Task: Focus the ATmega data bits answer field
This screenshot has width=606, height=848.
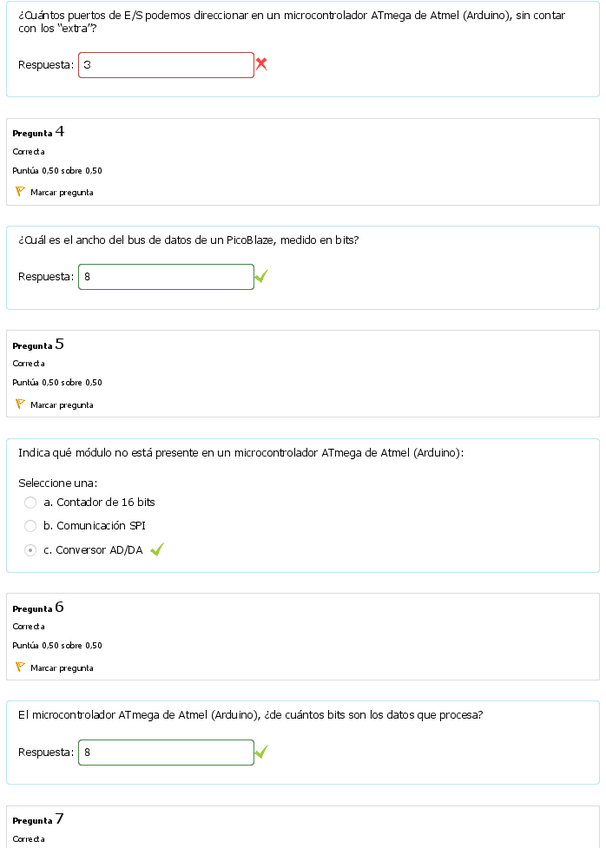Action: pos(166,752)
